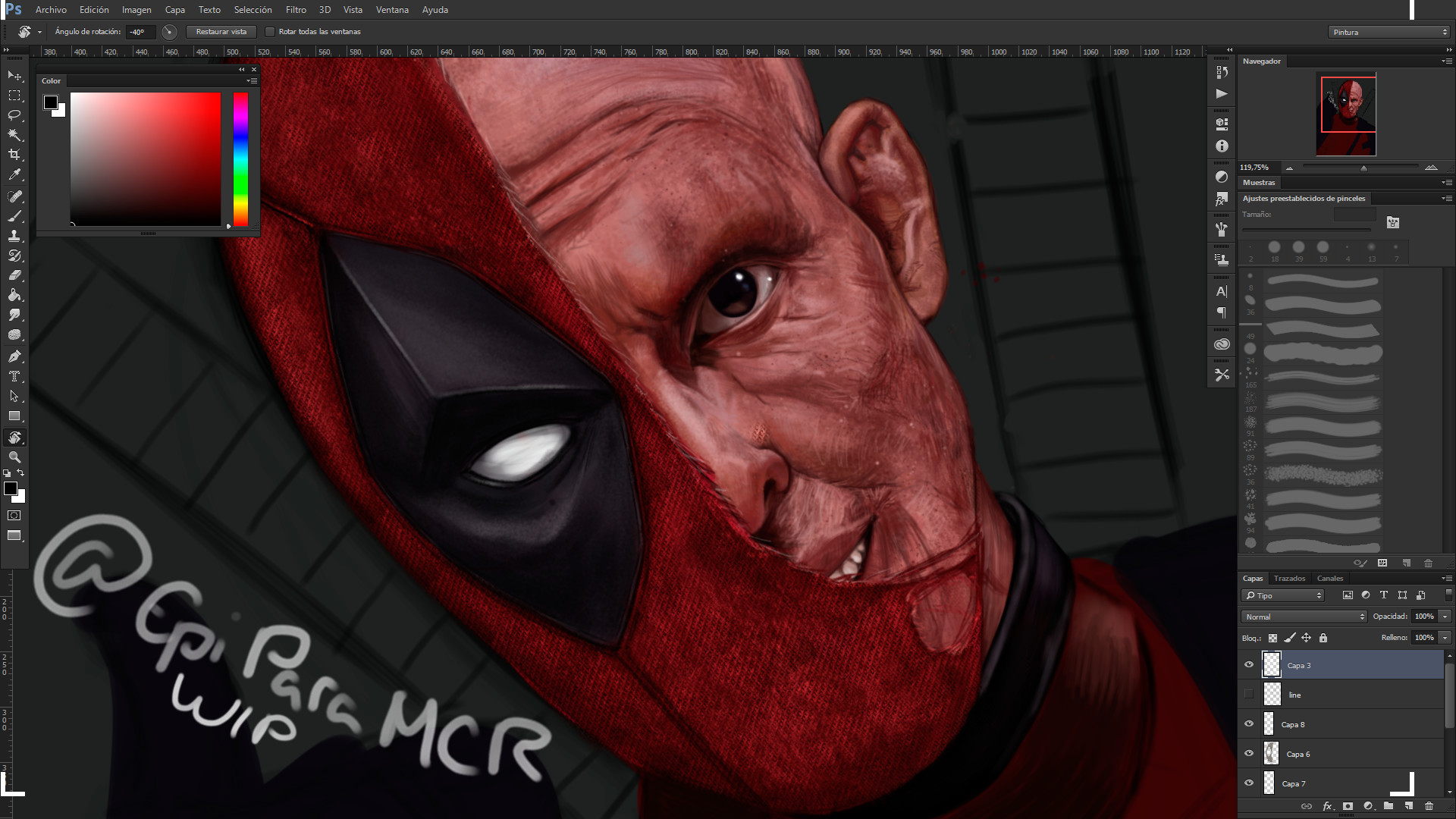This screenshot has height=819, width=1456.
Task: Select the Smudge tool
Action: (14, 315)
